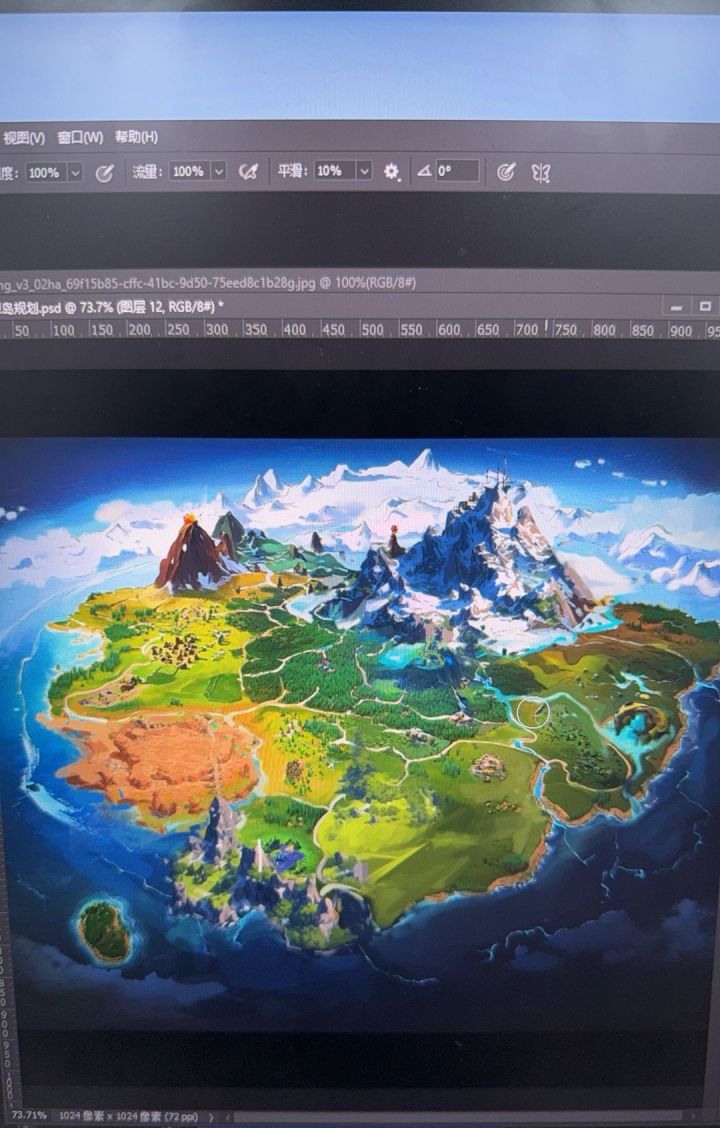Open status bar arrow beside document size
Image resolution: width=720 pixels, height=1128 pixels.
[211, 1116]
